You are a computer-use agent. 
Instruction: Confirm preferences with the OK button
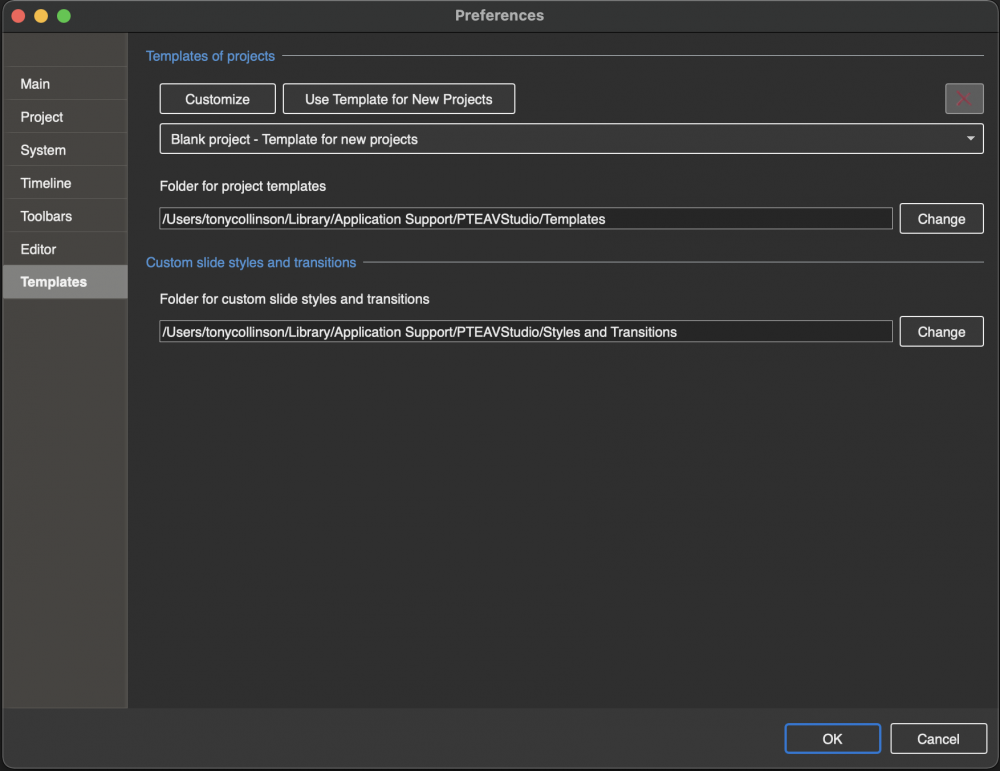click(832, 739)
